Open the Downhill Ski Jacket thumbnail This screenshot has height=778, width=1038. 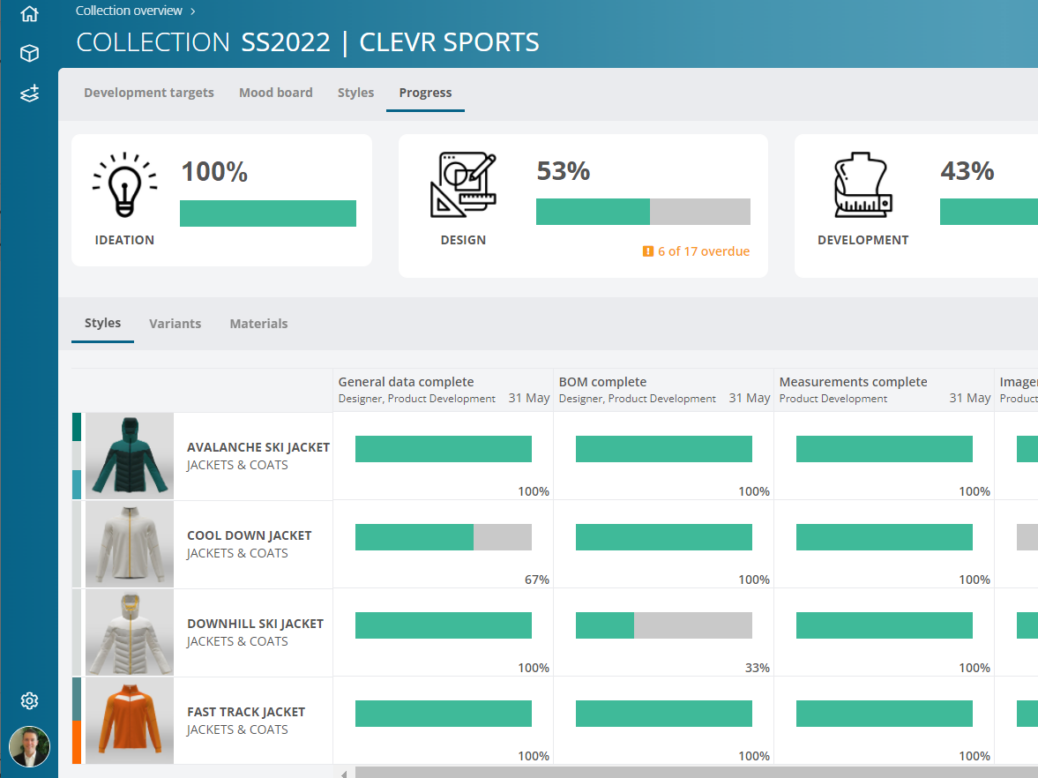point(130,632)
